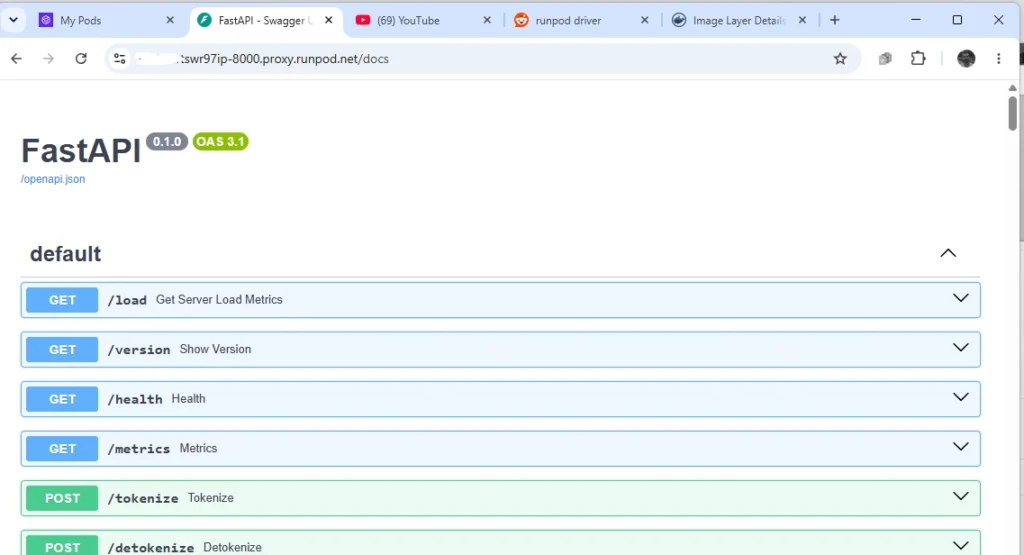Viewport: 1024px width, 555px height.
Task: Expand the POST /tokenize endpoint arrow
Action: pos(961,497)
